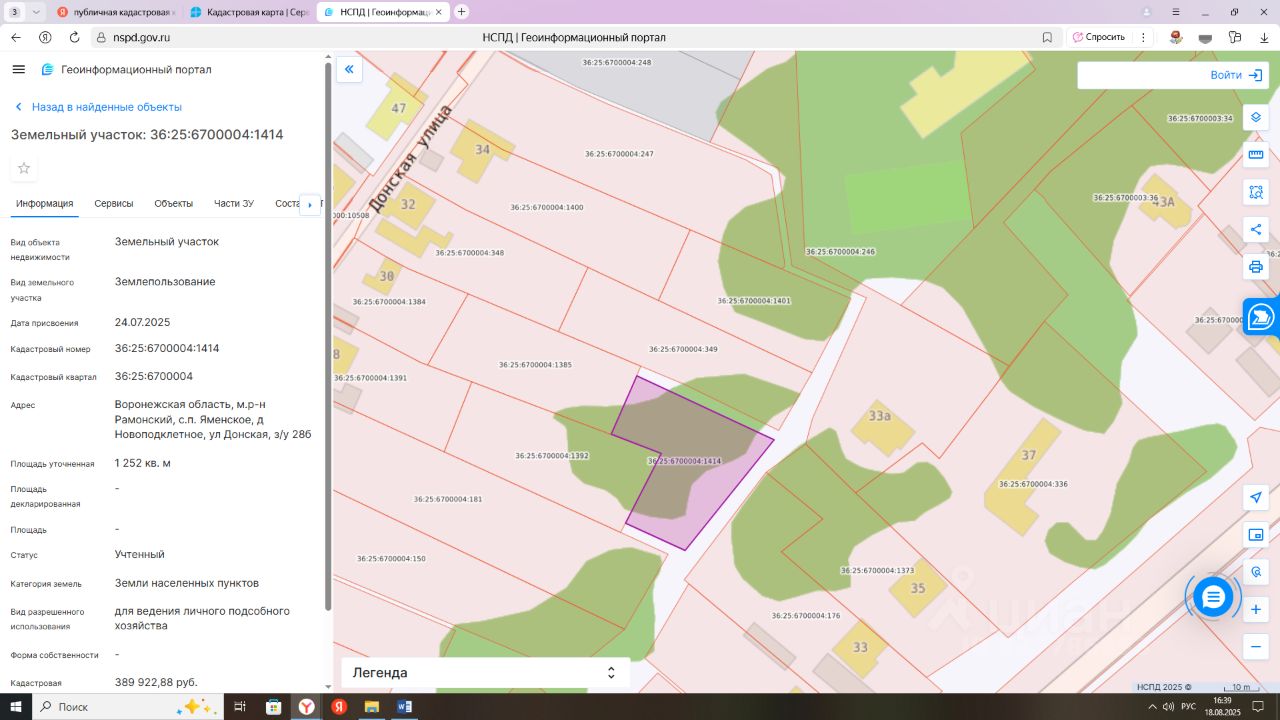The height and width of the screenshot is (720, 1280).
Task: Open Yandex home button in toolbar
Action: pyautogui.click(x=45, y=37)
